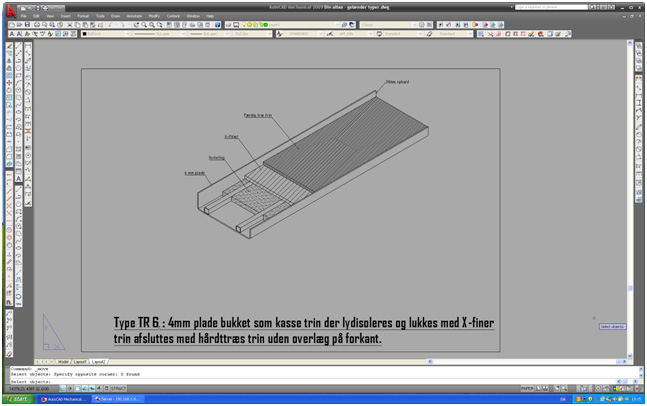Toggle PAPER space button in status bar
This screenshot has width=647, height=406.
(527, 388)
